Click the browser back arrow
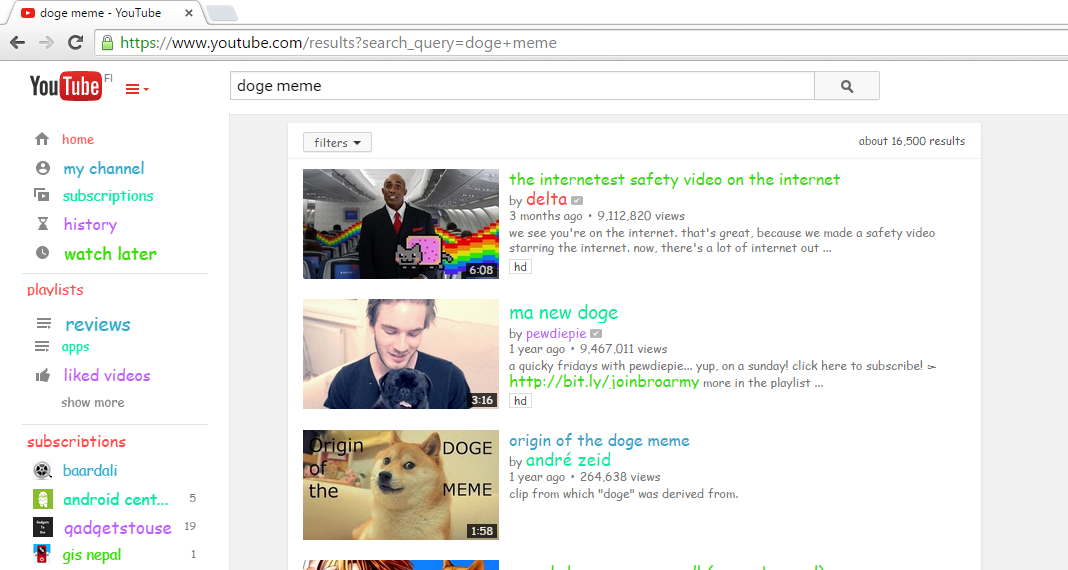 pos(18,43)
